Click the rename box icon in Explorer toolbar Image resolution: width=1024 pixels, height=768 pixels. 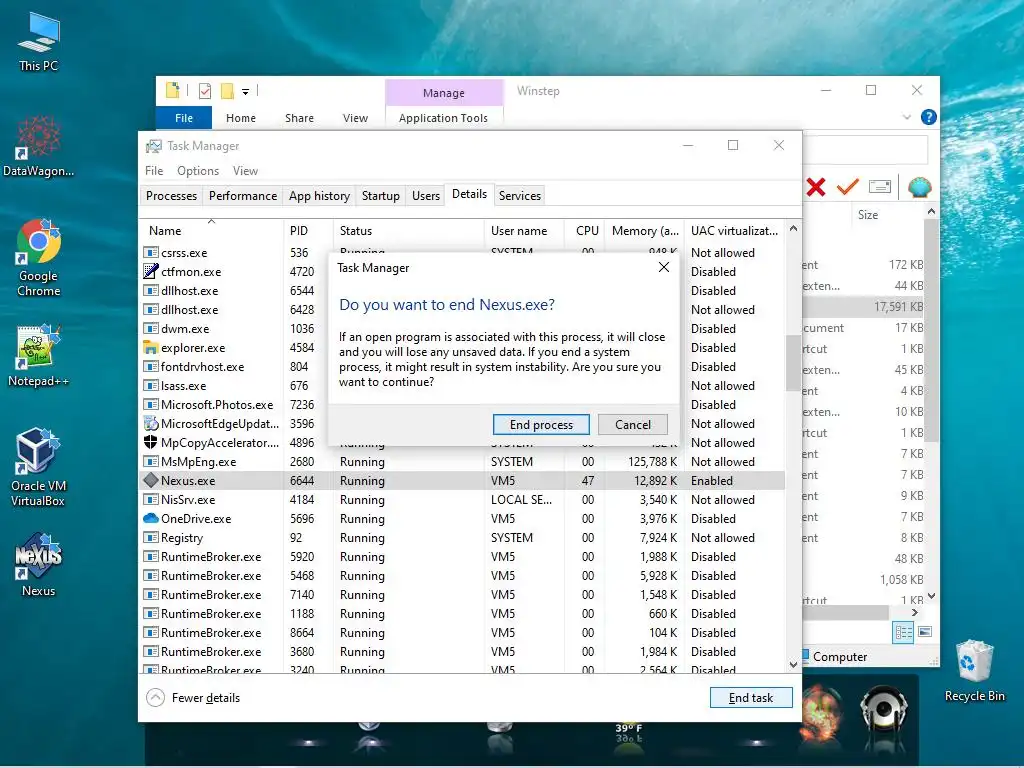tap(880, 187)
